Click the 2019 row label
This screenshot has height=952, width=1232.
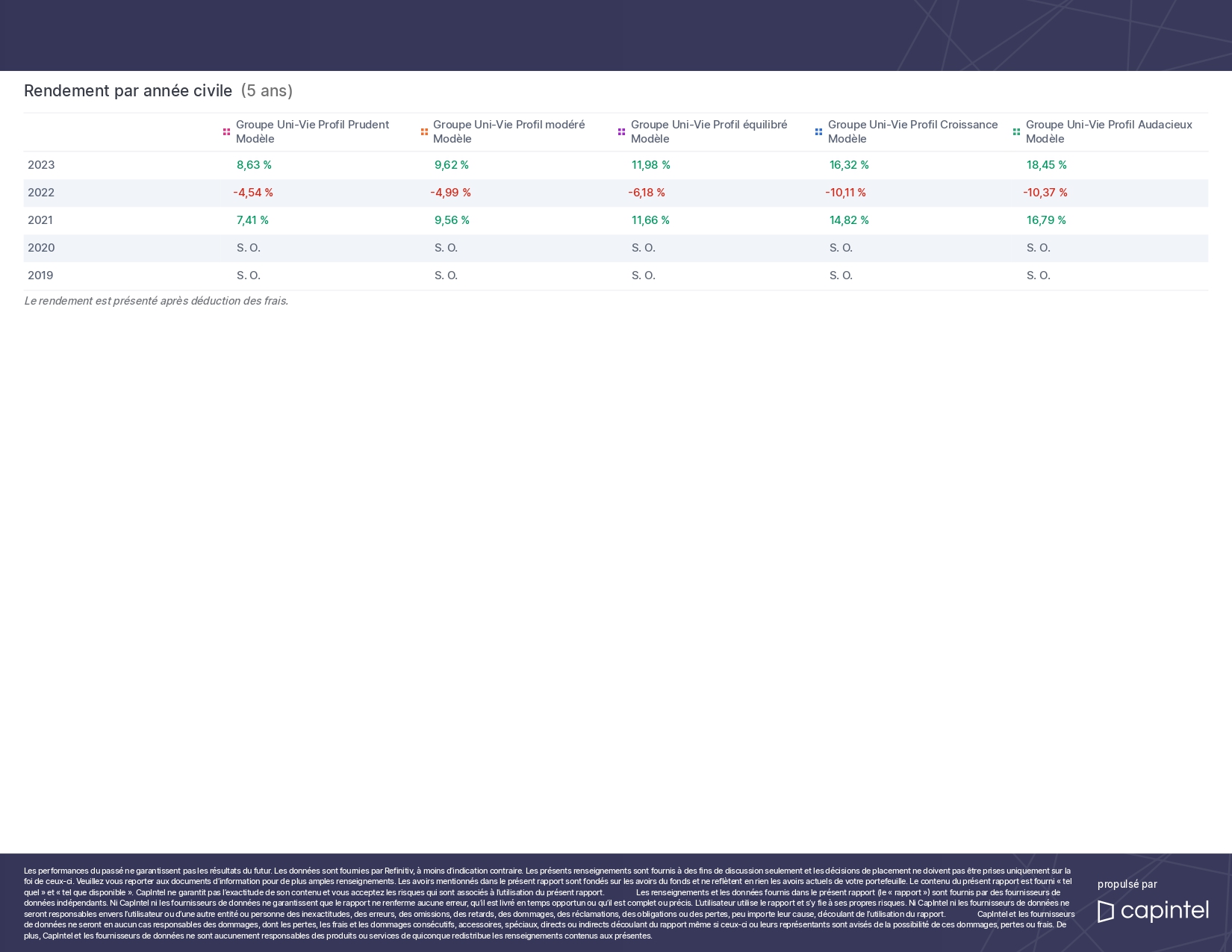tap(40, 276)
